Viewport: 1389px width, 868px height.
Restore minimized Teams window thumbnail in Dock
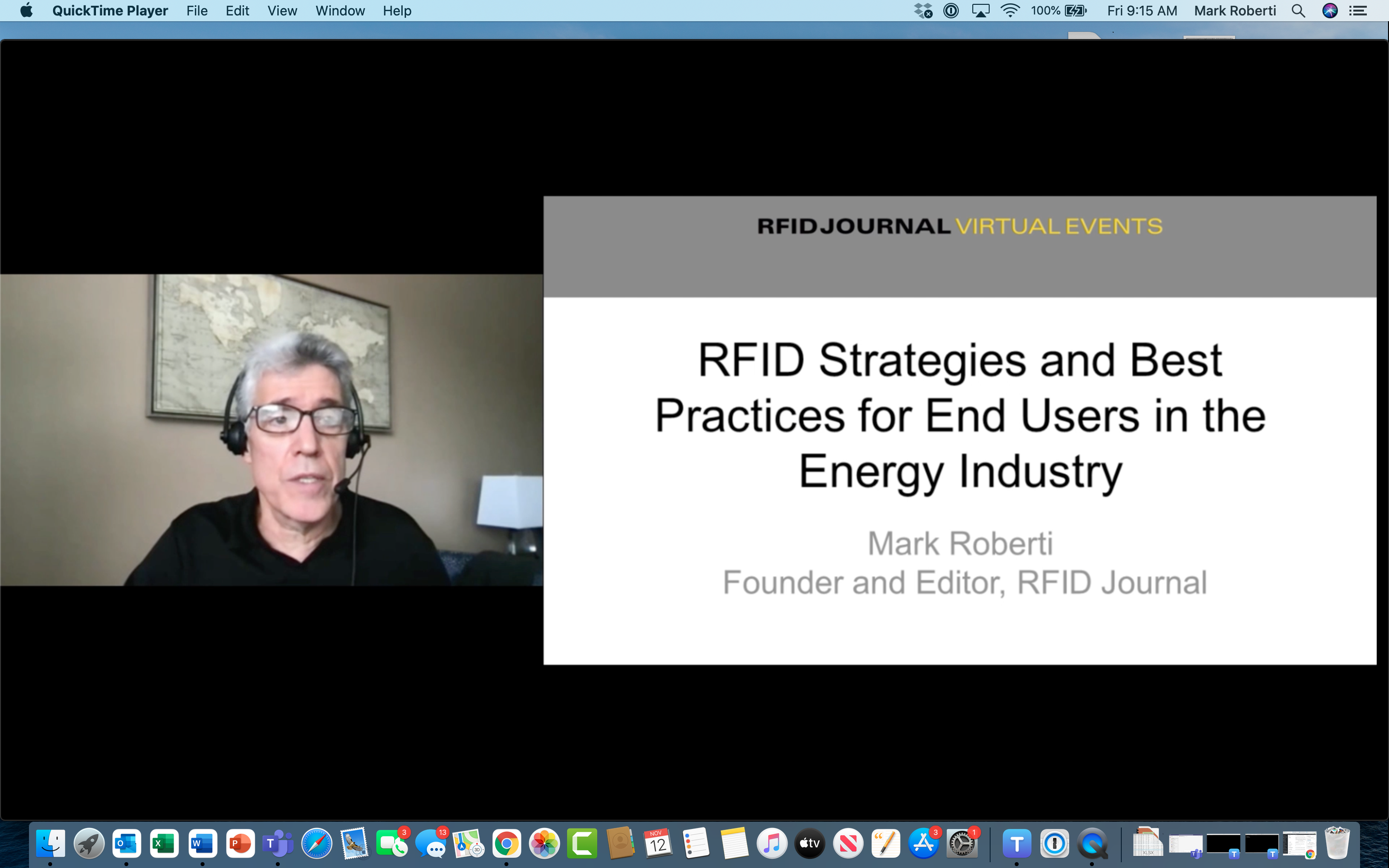coord(1185,844)
